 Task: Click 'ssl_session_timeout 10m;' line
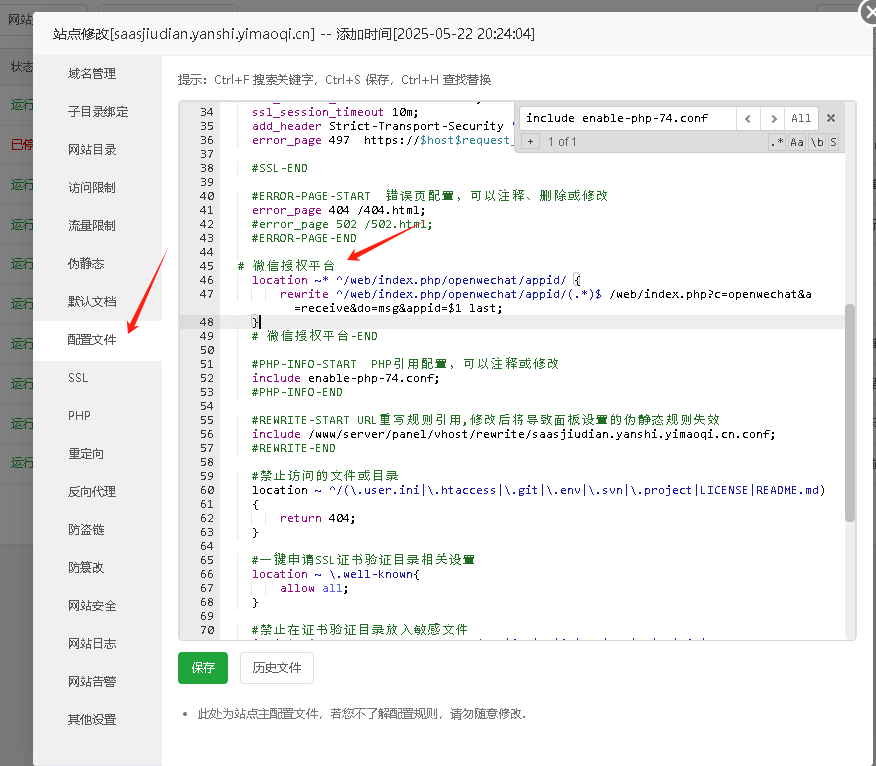pyautogui.click(x=335, y=112)
